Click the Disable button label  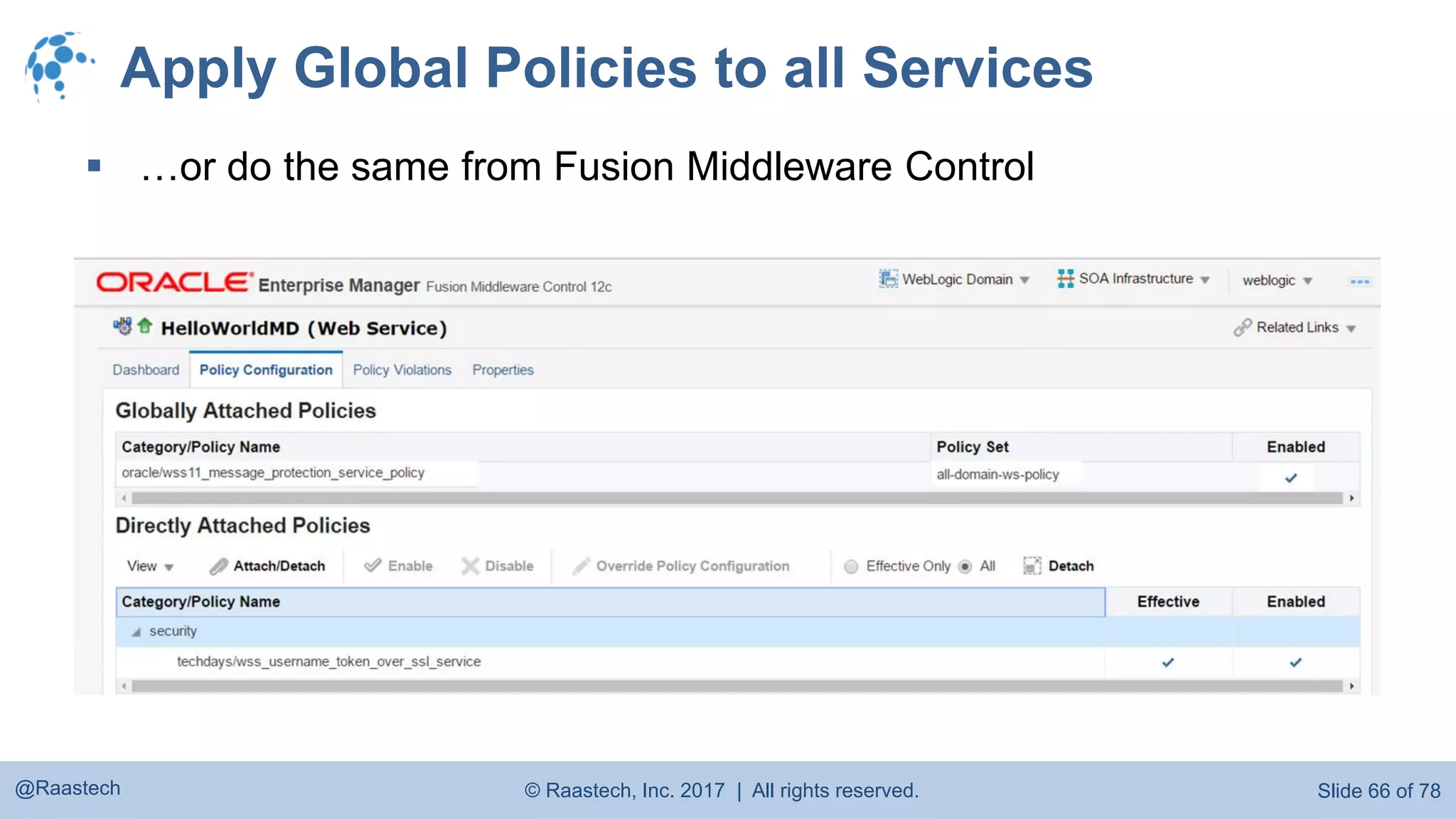pos(509,566)
